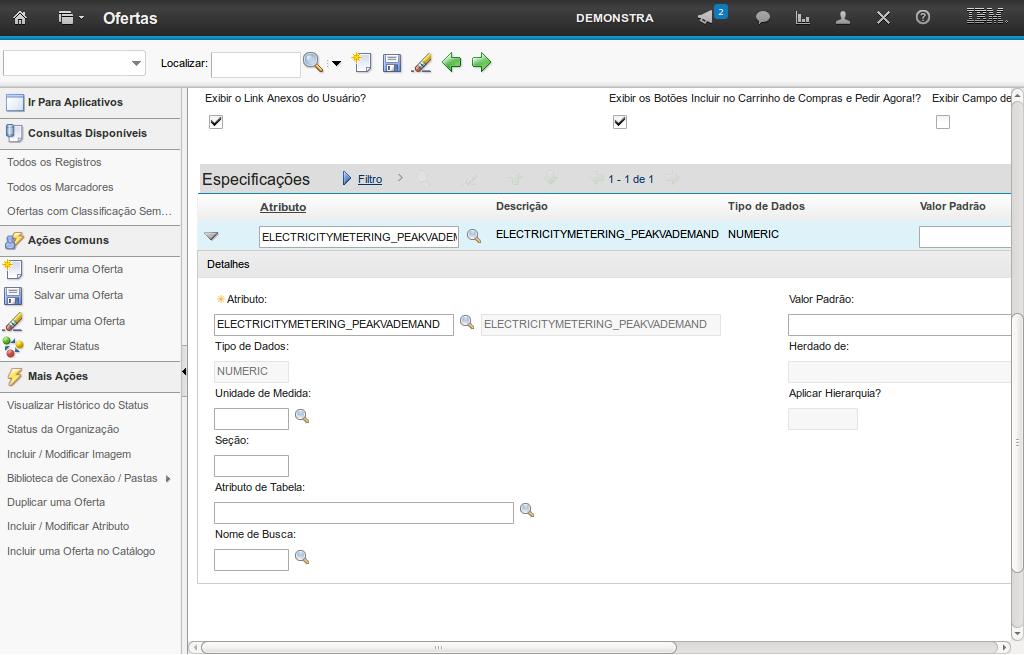Go to previous record green arrow
The width and height of the screenshot is (1024, 655).
[x=452, y=63]
